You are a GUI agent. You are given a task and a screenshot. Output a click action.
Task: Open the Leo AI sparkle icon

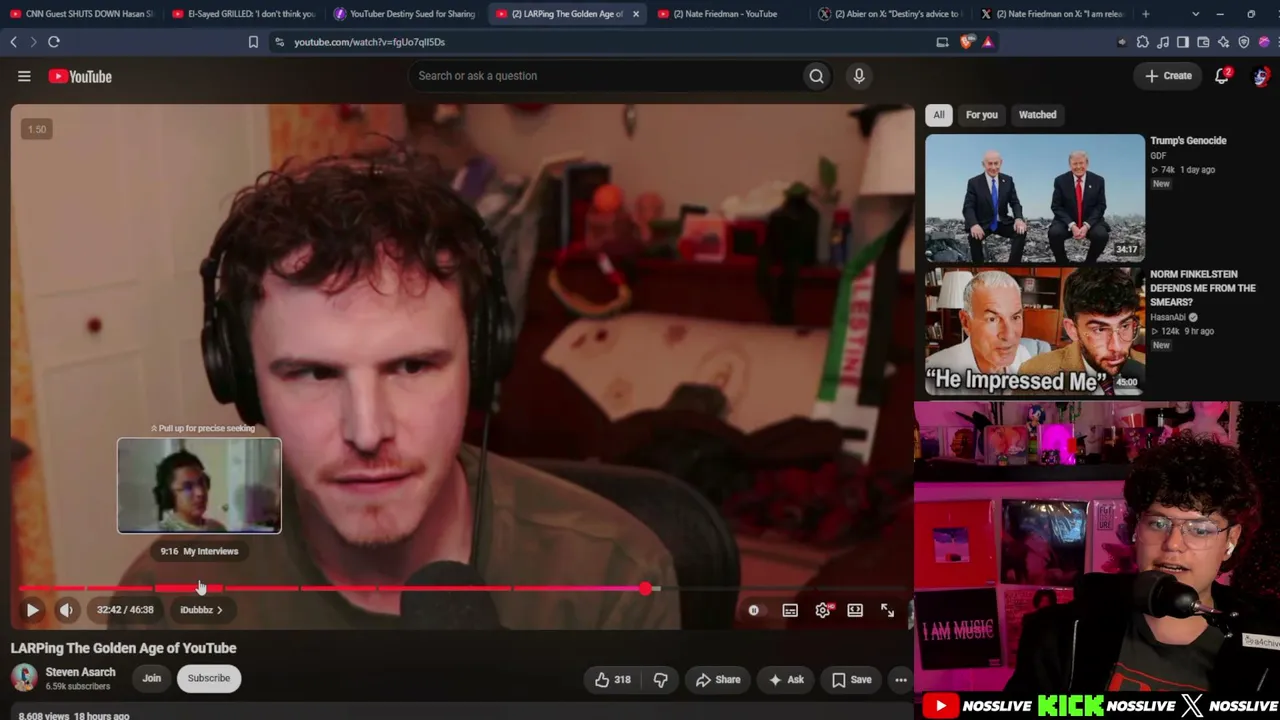click(1223, 42)
